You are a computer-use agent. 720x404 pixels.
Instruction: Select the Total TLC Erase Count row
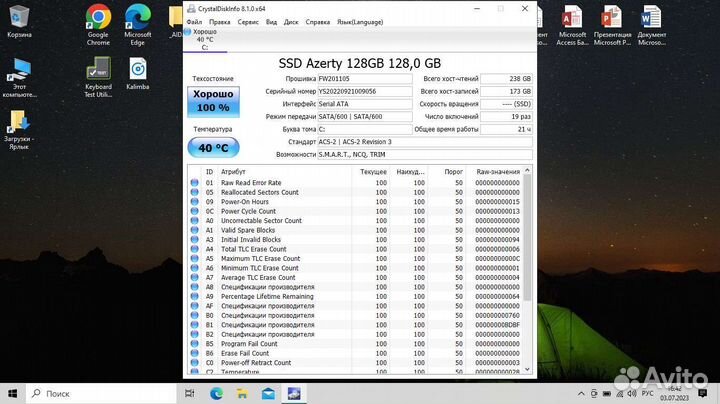(355, 249)
